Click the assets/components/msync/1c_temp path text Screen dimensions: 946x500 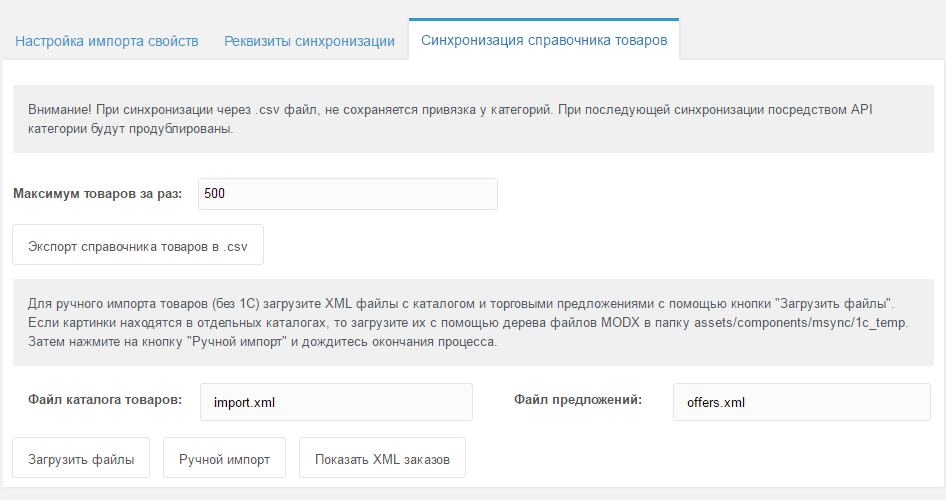[800, 323]
